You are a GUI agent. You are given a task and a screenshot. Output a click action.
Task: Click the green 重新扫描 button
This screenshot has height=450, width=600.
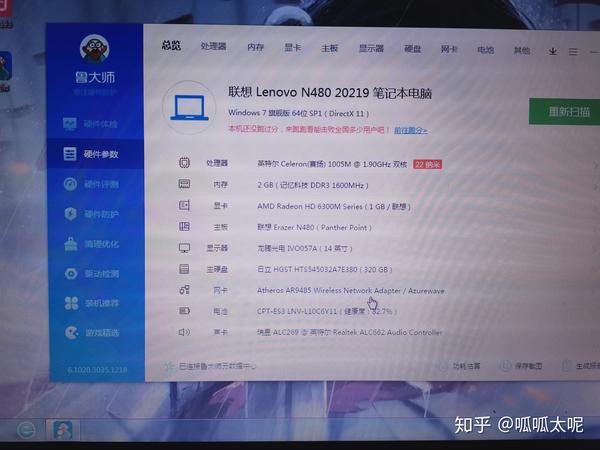pos(565,111)
